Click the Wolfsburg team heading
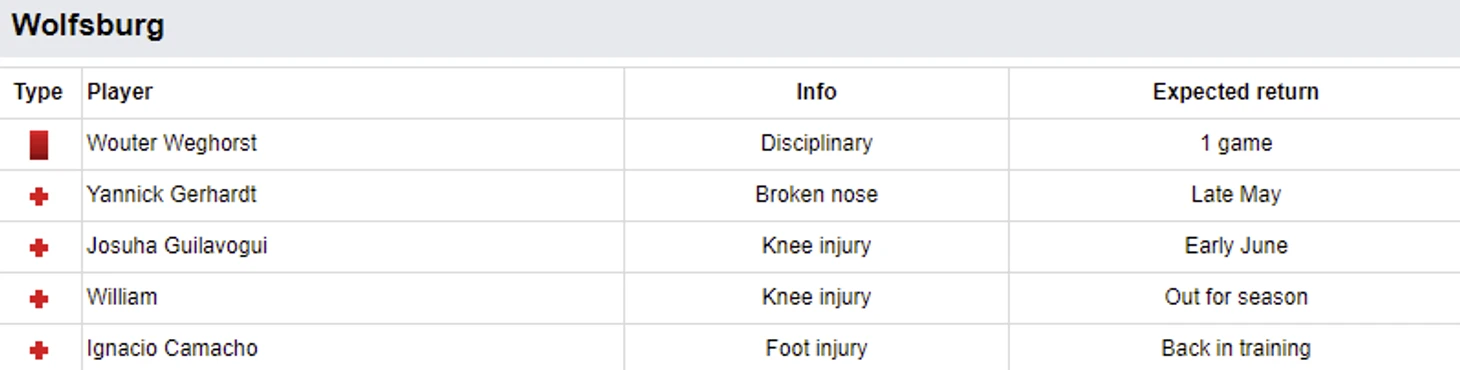This screenshot has height=370, width=1460. coord(88,25)
